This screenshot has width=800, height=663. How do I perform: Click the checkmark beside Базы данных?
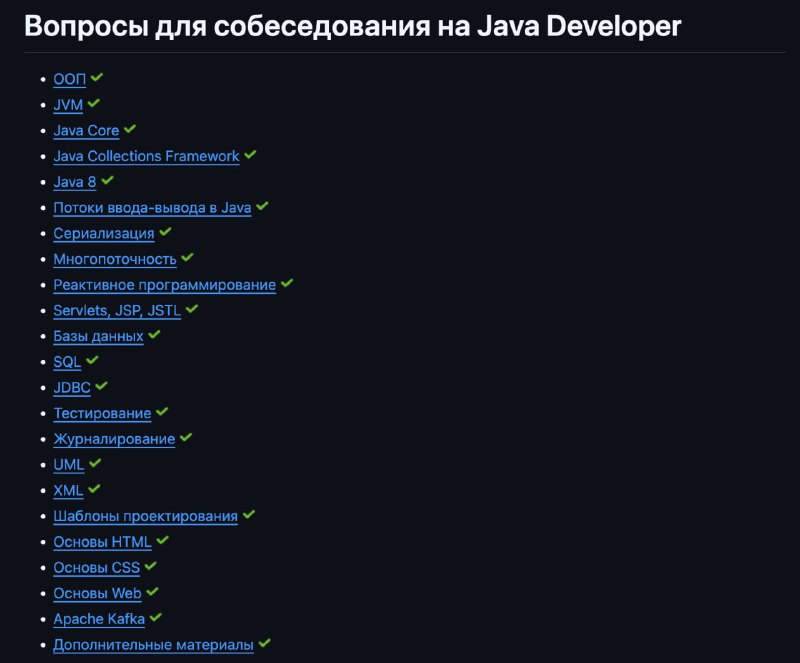click(155, 335)
